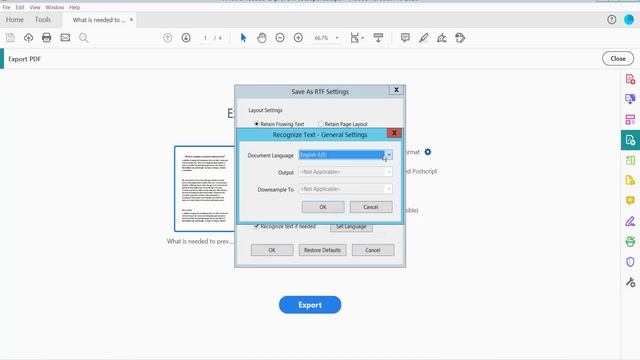
Task: Click Cancel in Recognize Text dialog
Action: [371, 207]
